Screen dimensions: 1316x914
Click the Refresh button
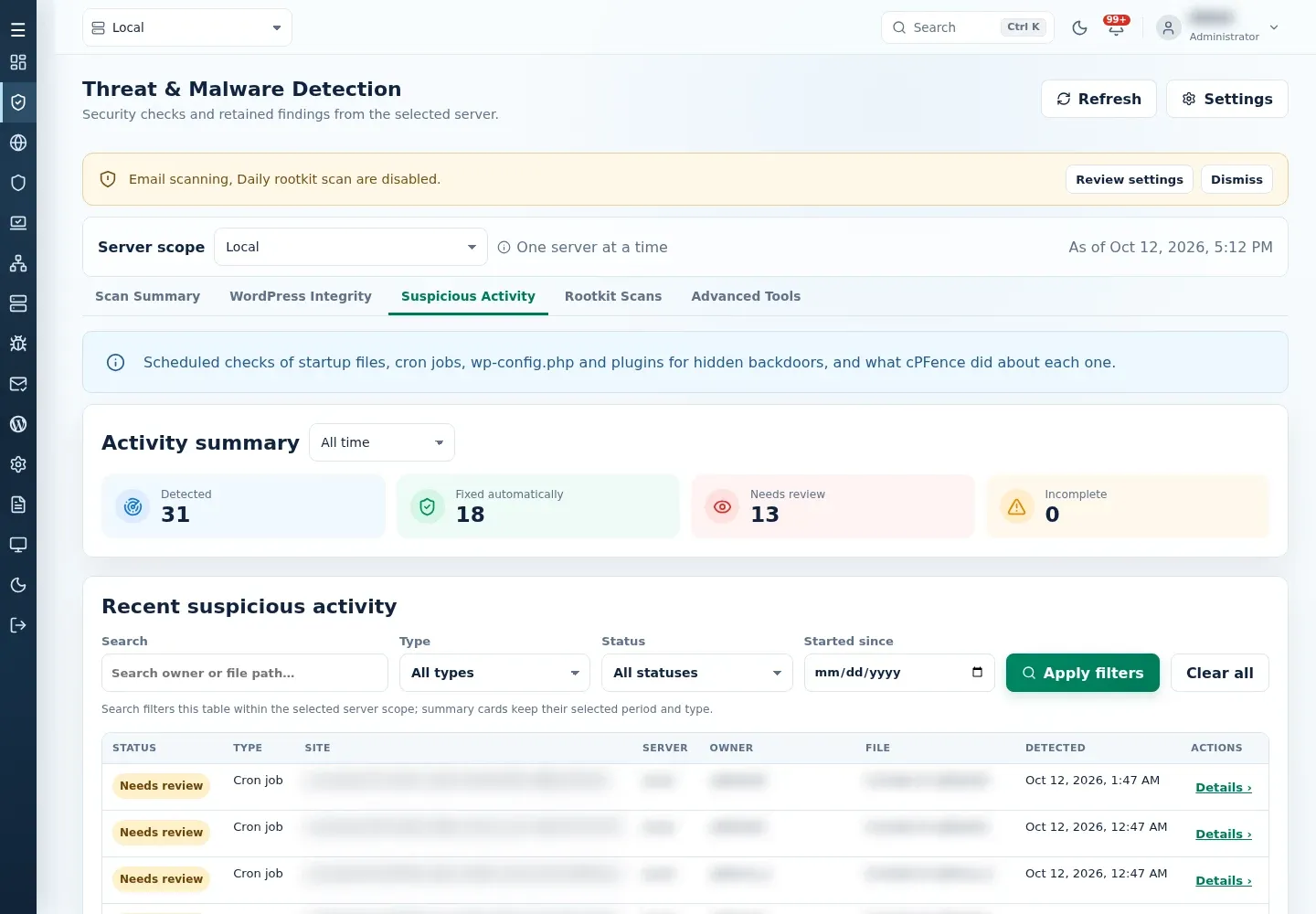tap(1098, 99)
